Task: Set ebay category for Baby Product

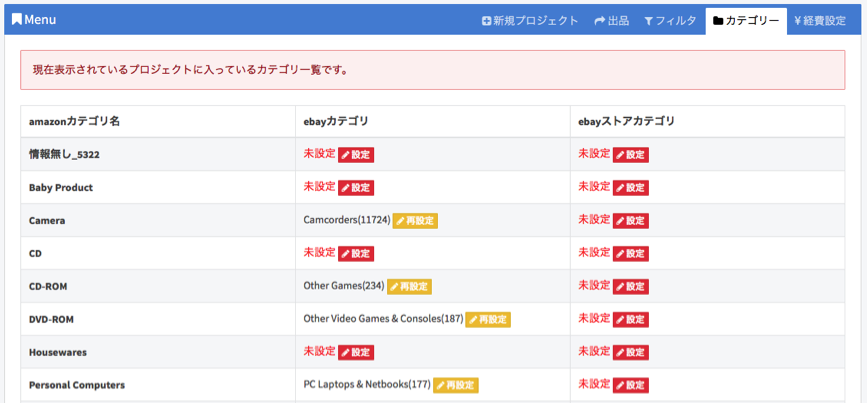Action: coord(356,188)
